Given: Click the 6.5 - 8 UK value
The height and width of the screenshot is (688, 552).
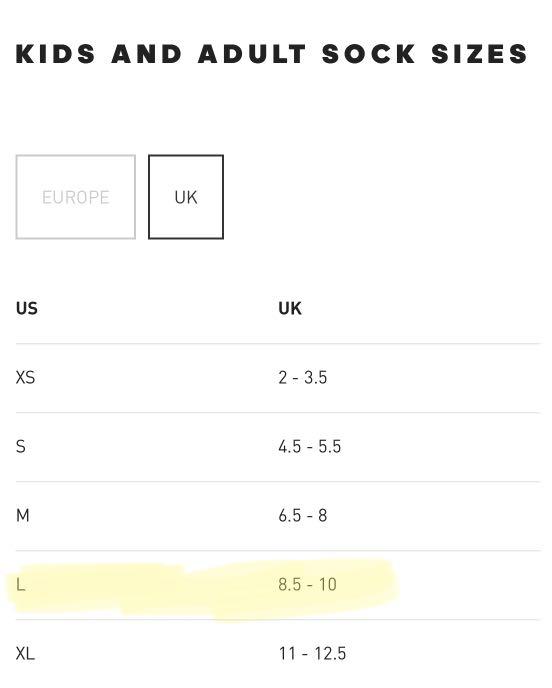Looking at the screenshot, I should [x=303, y=516].
